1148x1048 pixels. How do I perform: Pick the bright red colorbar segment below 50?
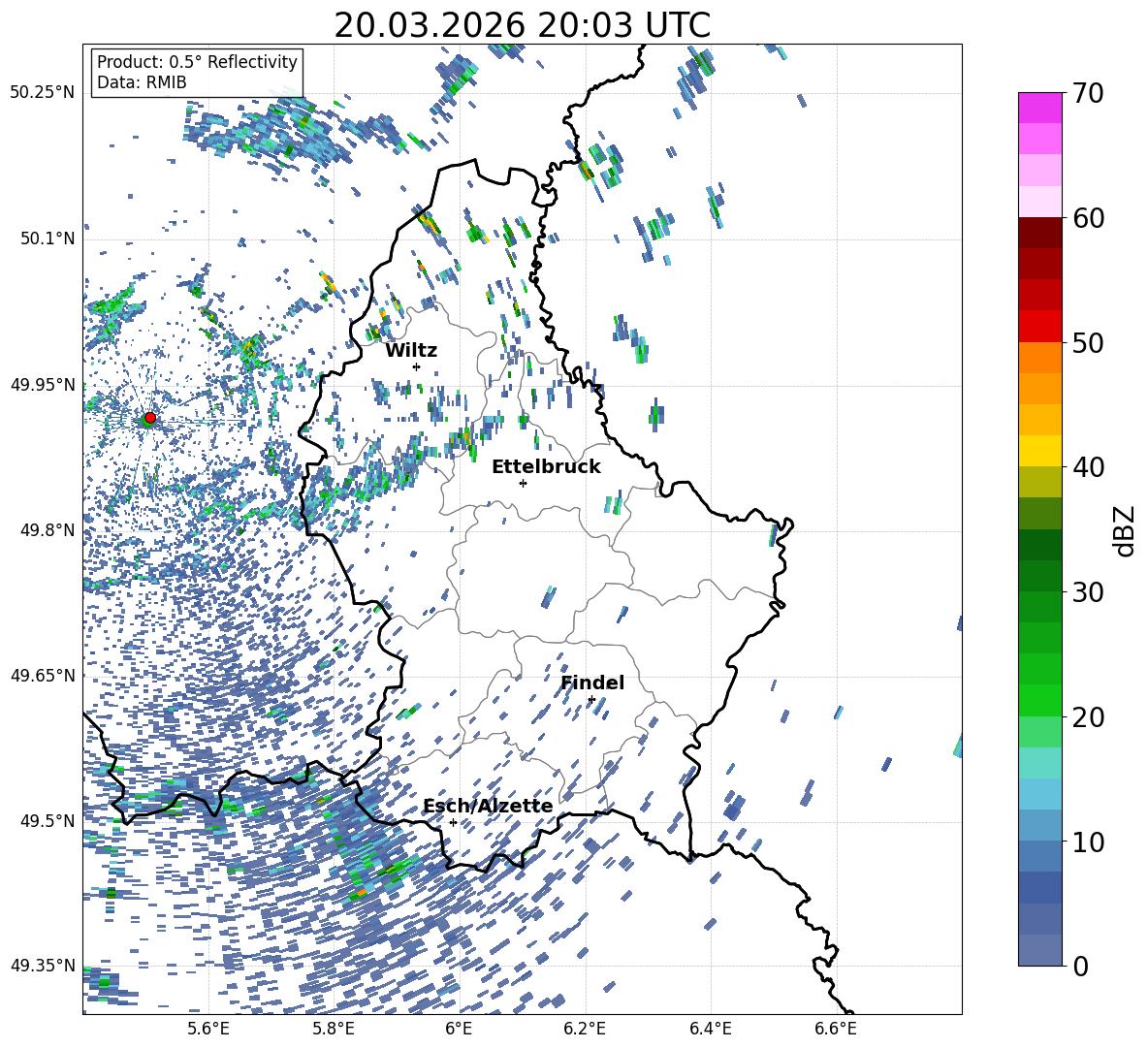(x=1040, y=326)
